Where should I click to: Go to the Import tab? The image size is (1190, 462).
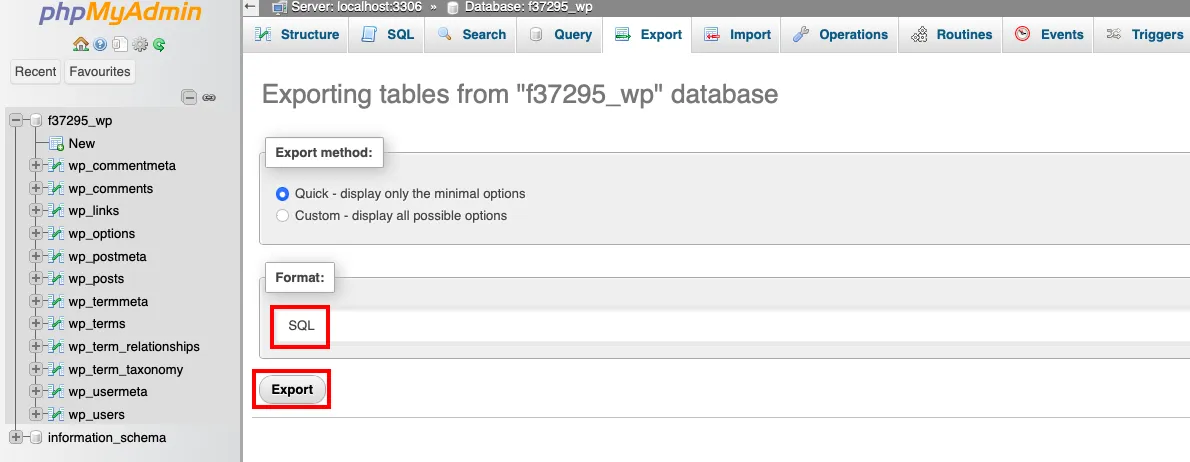tap(737, 35)
